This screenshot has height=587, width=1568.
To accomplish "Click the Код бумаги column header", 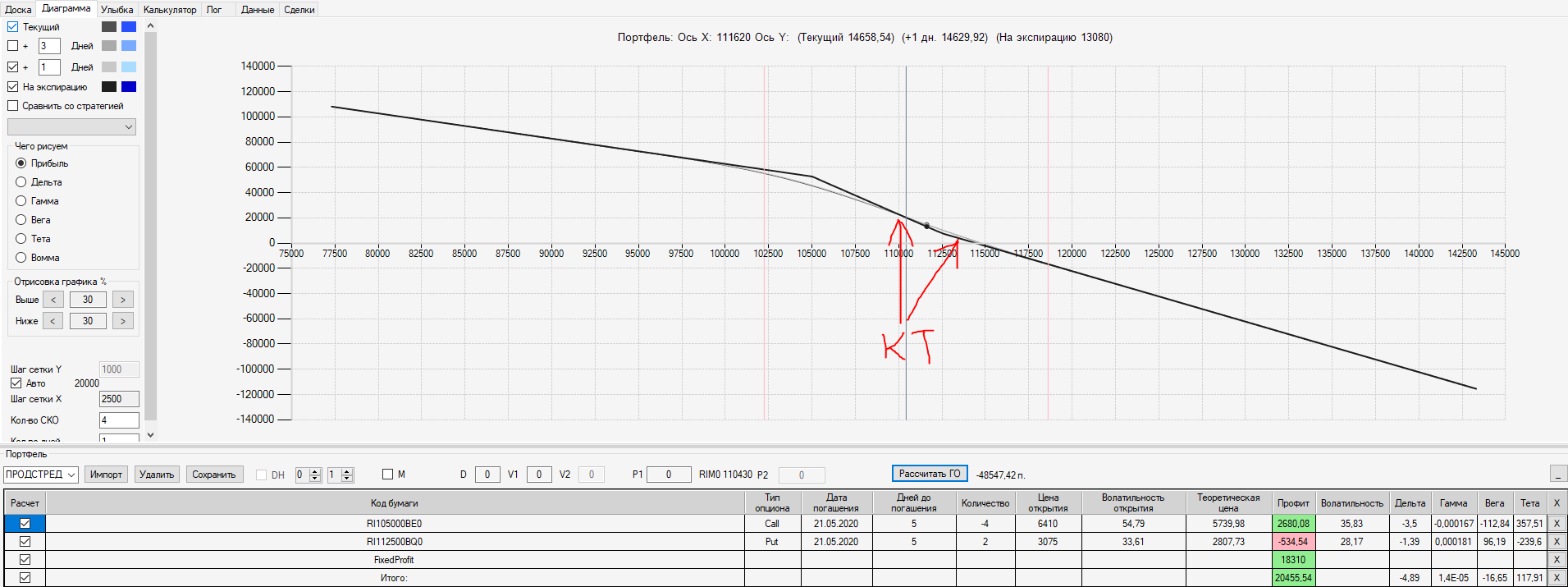I will [394, 503].
